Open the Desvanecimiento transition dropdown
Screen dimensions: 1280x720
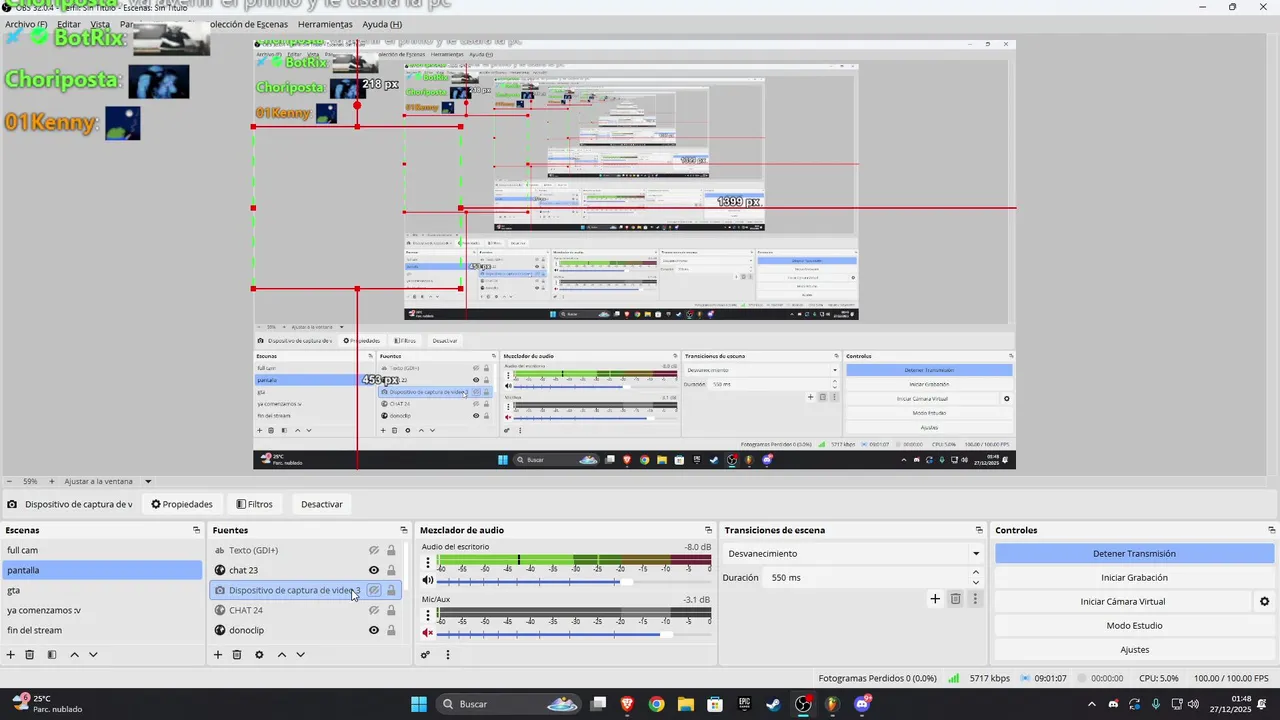click(853, 553)
